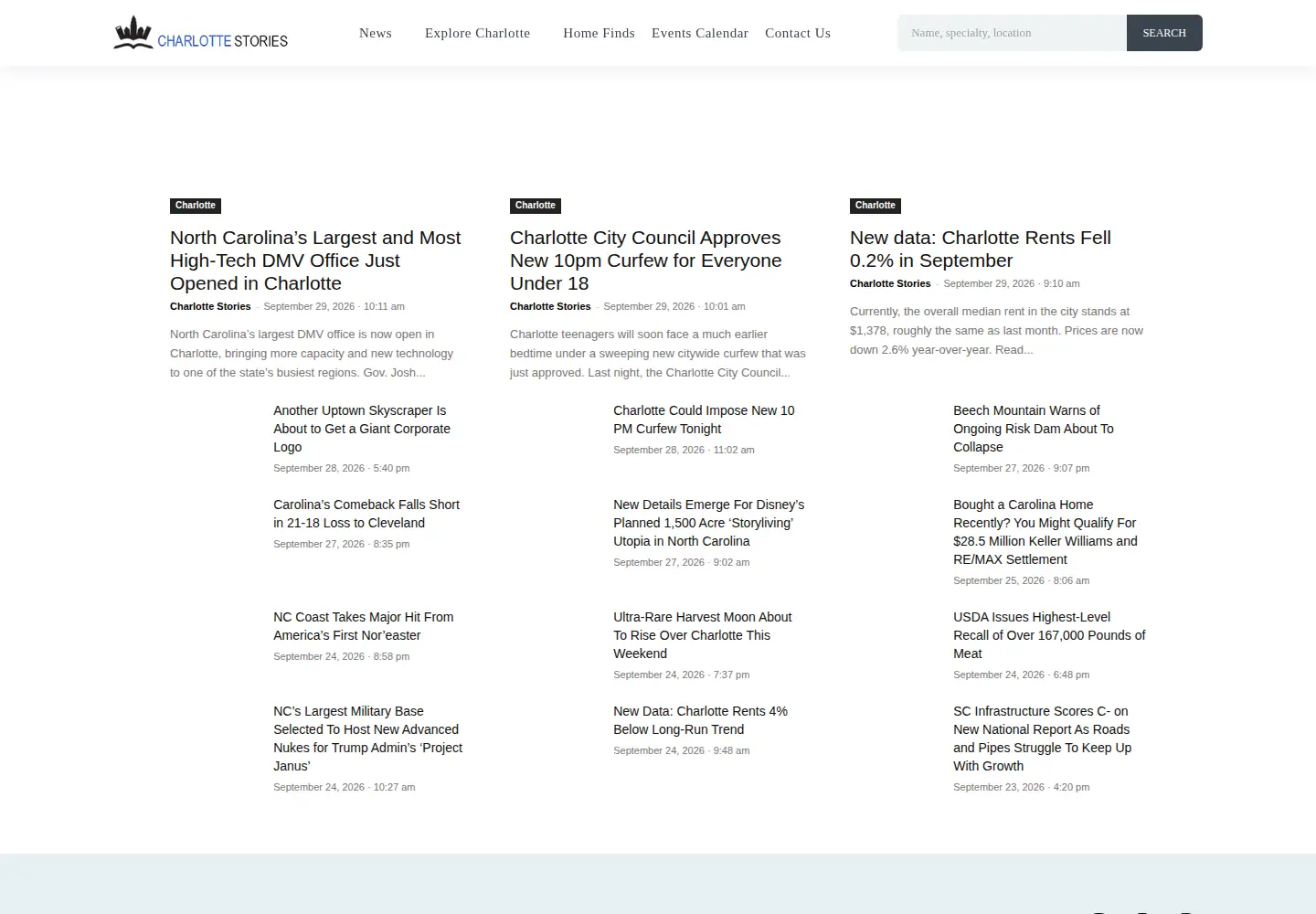Open Explore Charlotte in the navigation
The height and width of the screenshot is (914, 1316).
click(477, 33)
